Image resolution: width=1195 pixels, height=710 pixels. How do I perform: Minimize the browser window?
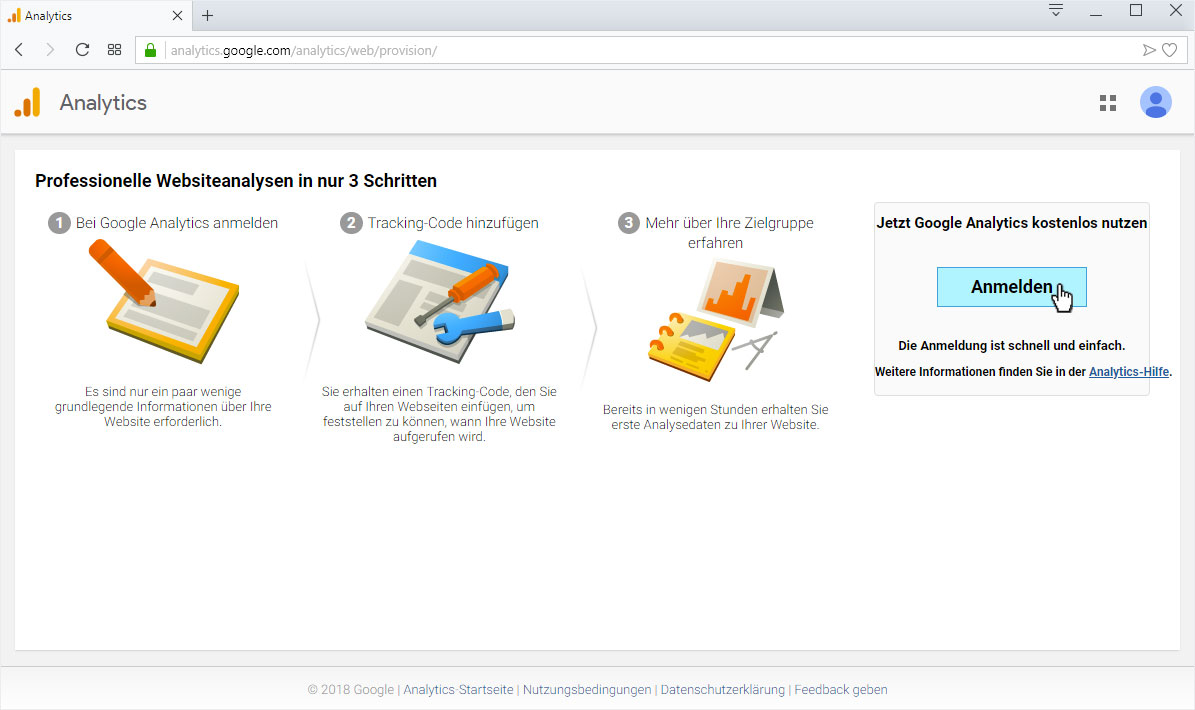tap(1096, 12)
